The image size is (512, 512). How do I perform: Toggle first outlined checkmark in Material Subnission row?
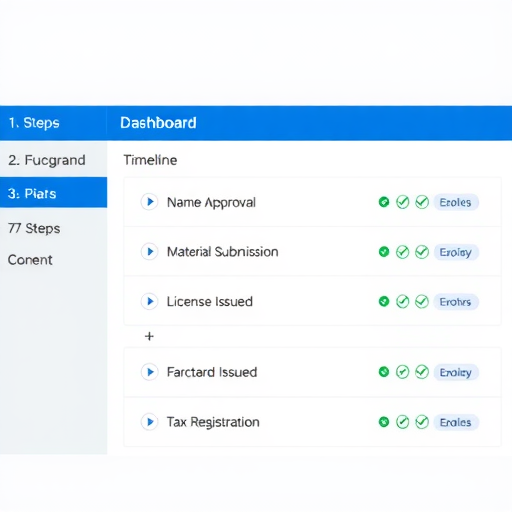click(x=403, y=252)
